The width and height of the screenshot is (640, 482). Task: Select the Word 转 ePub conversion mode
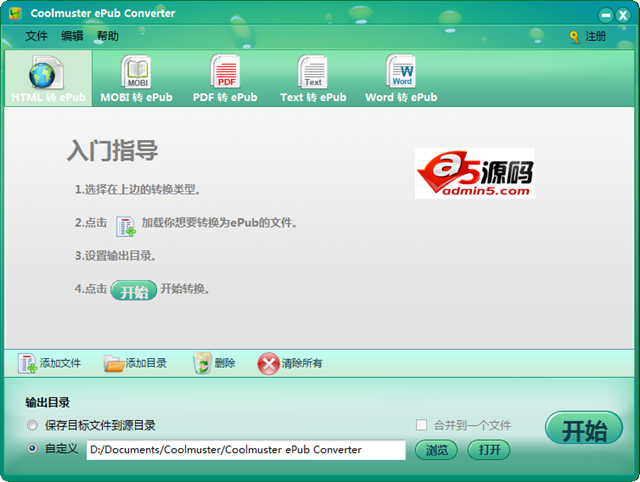click(401, 78)
